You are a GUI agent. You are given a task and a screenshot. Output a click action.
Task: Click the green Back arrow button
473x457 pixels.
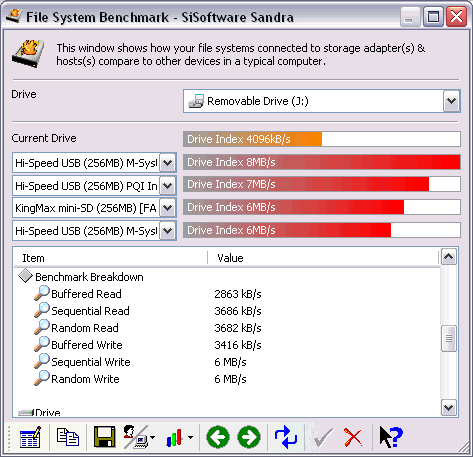pos(218,437)
